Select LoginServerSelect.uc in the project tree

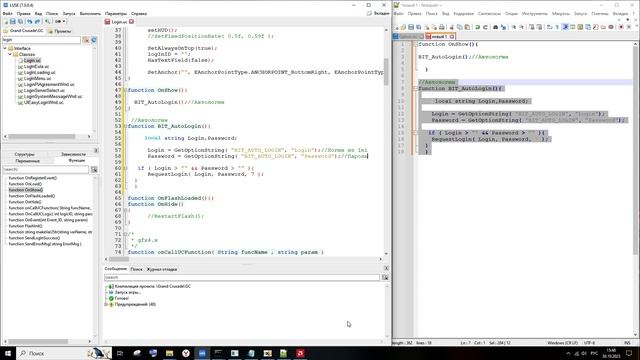(44, 91)
